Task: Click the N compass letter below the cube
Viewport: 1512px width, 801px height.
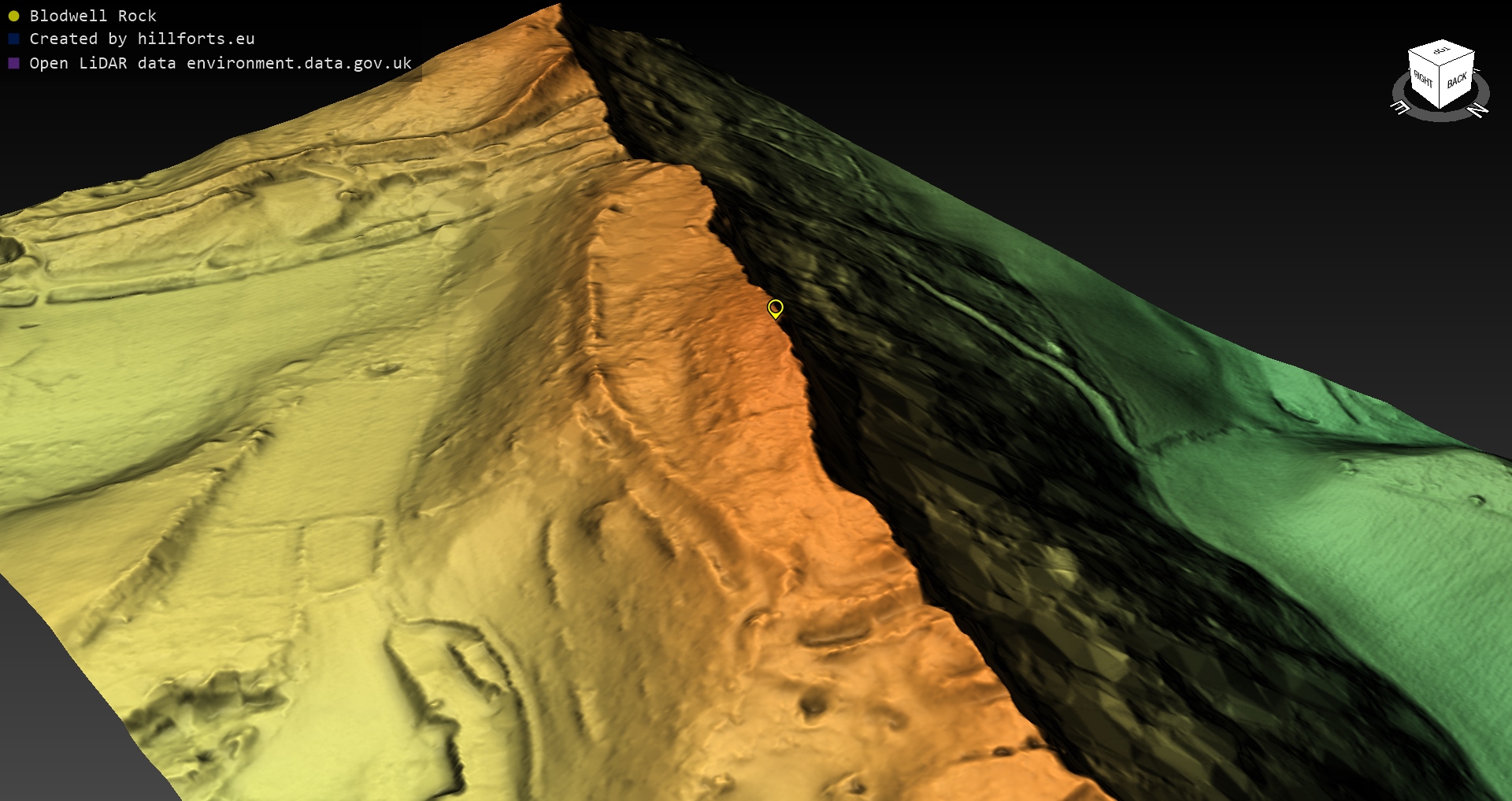Action: 1478,110
